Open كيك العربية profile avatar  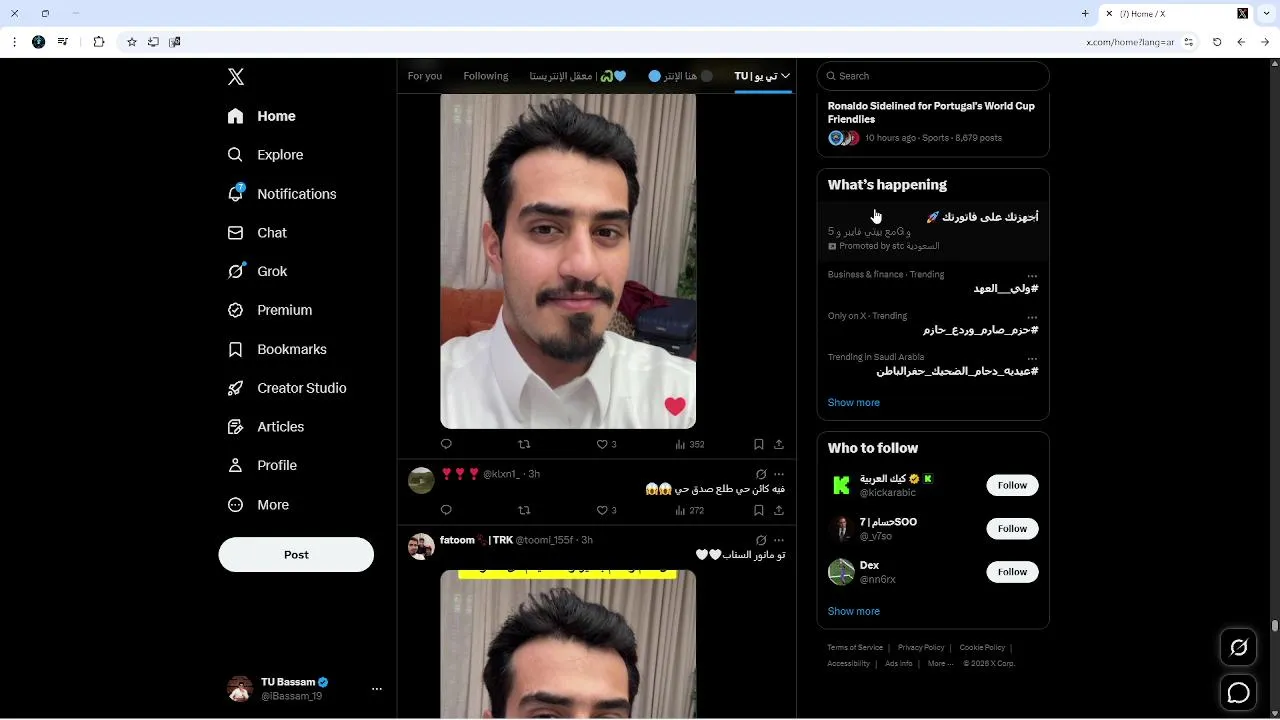pyautogui.click(x=841, y=485)
